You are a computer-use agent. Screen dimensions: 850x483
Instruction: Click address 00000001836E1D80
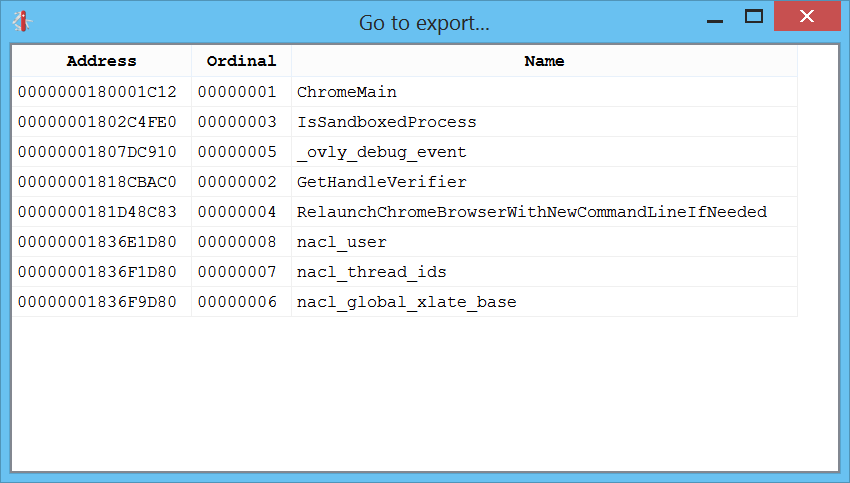pos(97,242)
